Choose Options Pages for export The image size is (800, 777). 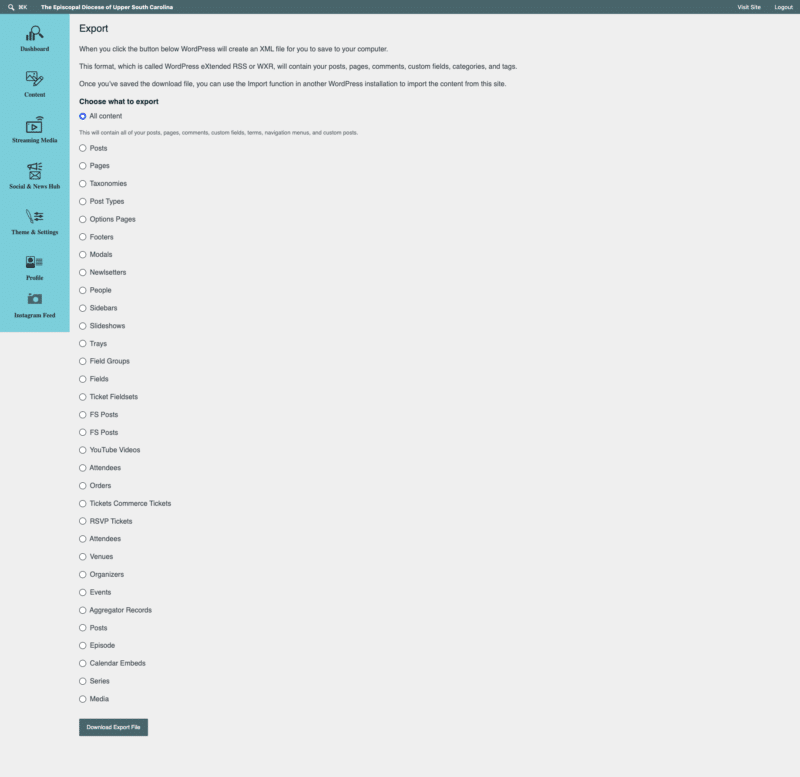(83, 219)
